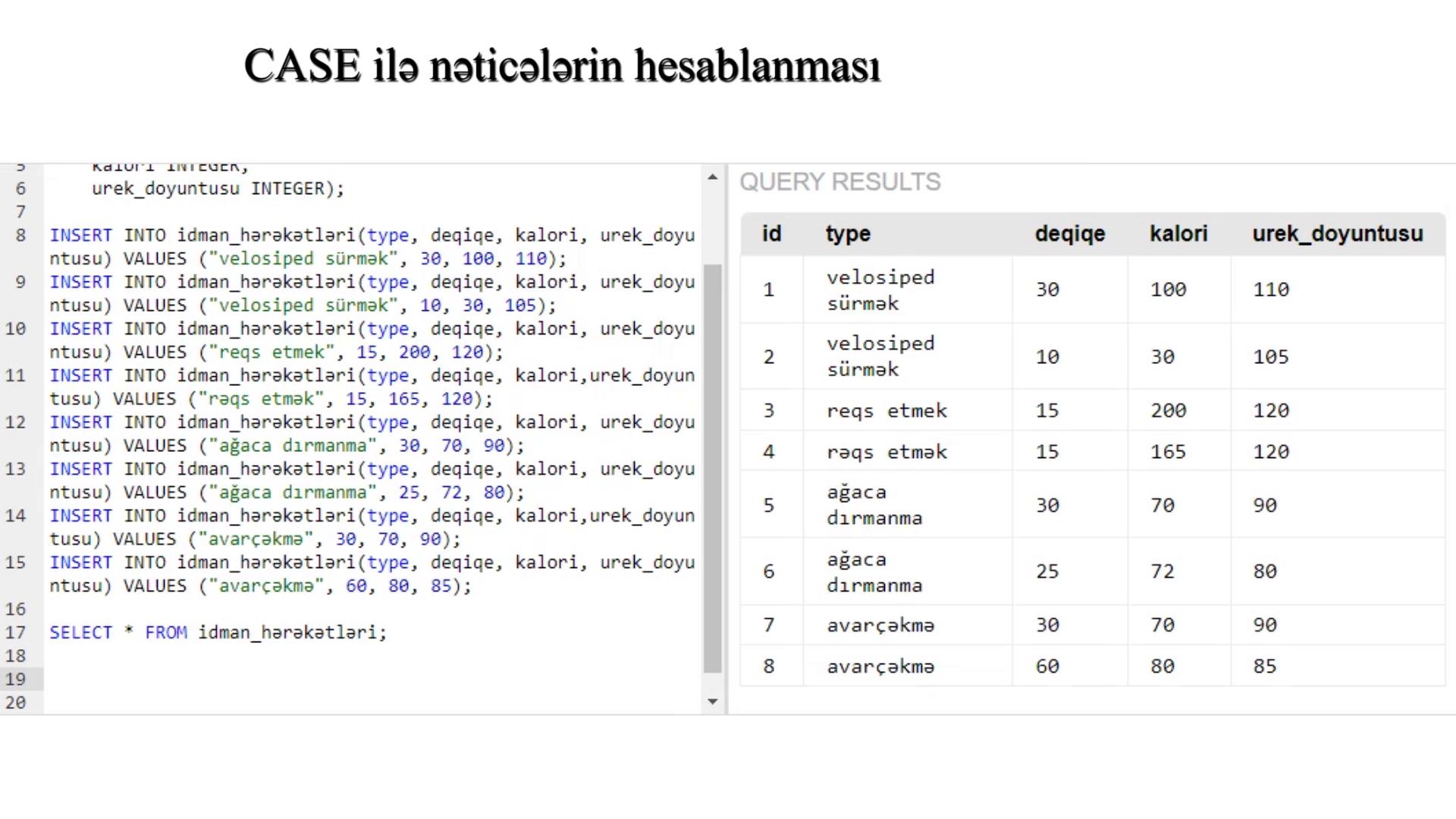Click line number 17 in the gutter
This screenshot has height=819, width=1456.
16,632
